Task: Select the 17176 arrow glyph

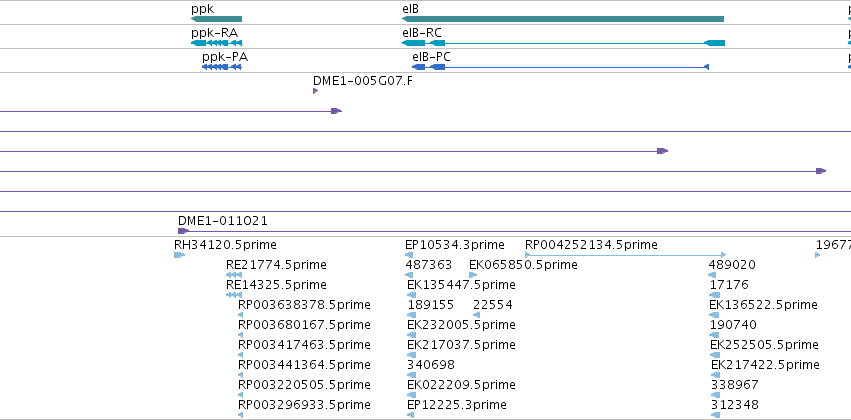Action: click(715, 295)
